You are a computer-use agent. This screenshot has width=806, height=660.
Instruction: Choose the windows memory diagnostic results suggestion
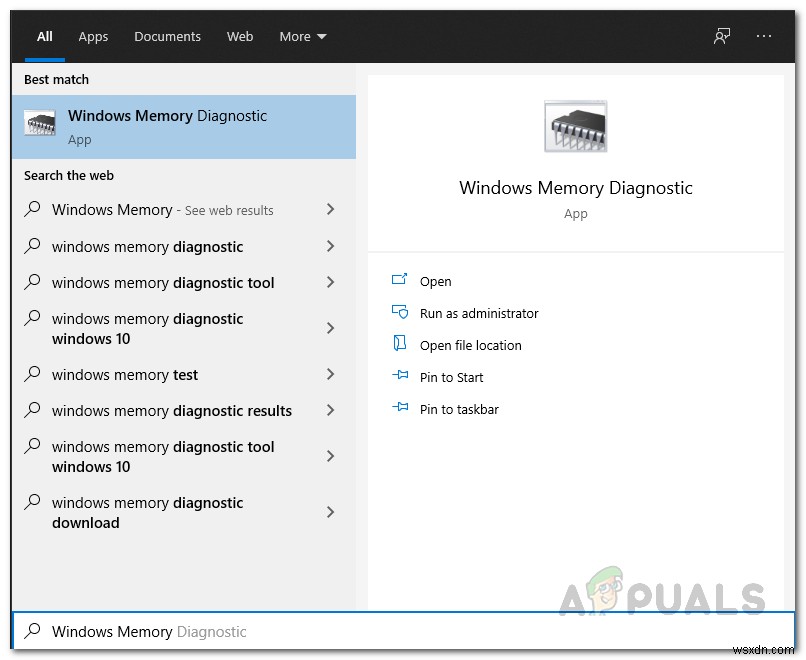point(171,410)
